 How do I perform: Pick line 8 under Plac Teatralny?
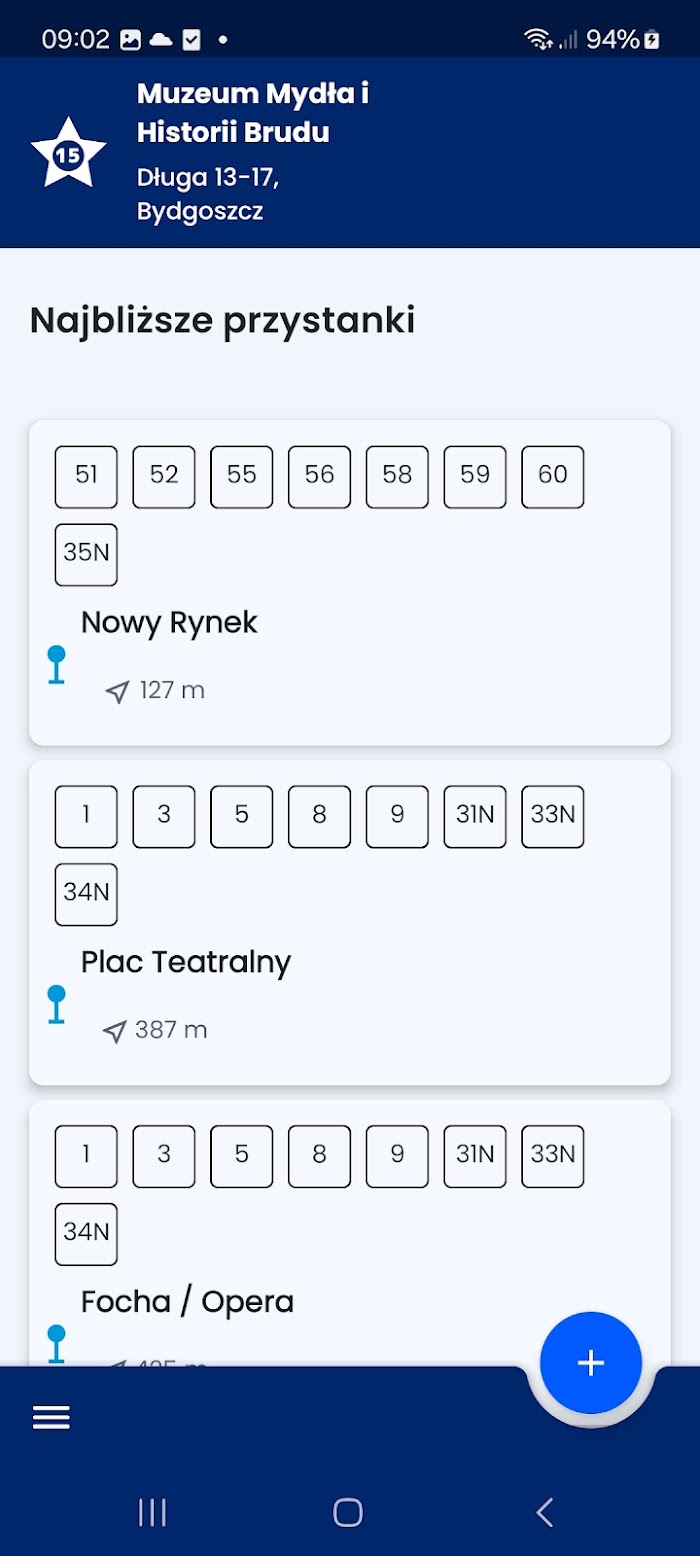(x=319, y=817)
